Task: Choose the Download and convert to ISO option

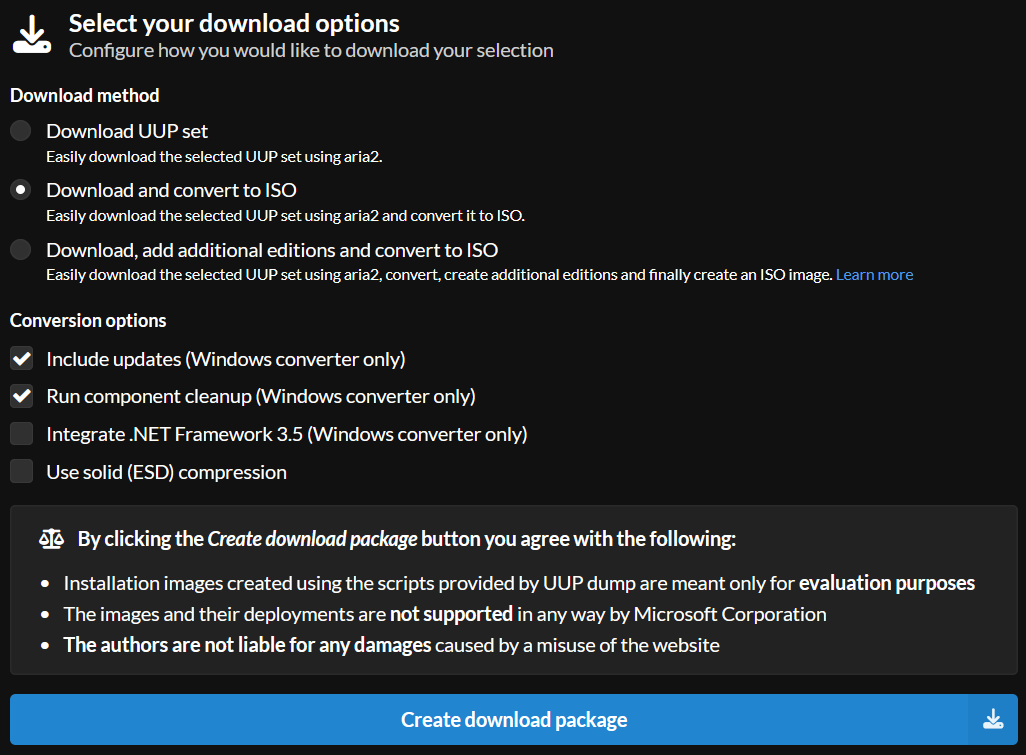Action: tap(21, 190)
